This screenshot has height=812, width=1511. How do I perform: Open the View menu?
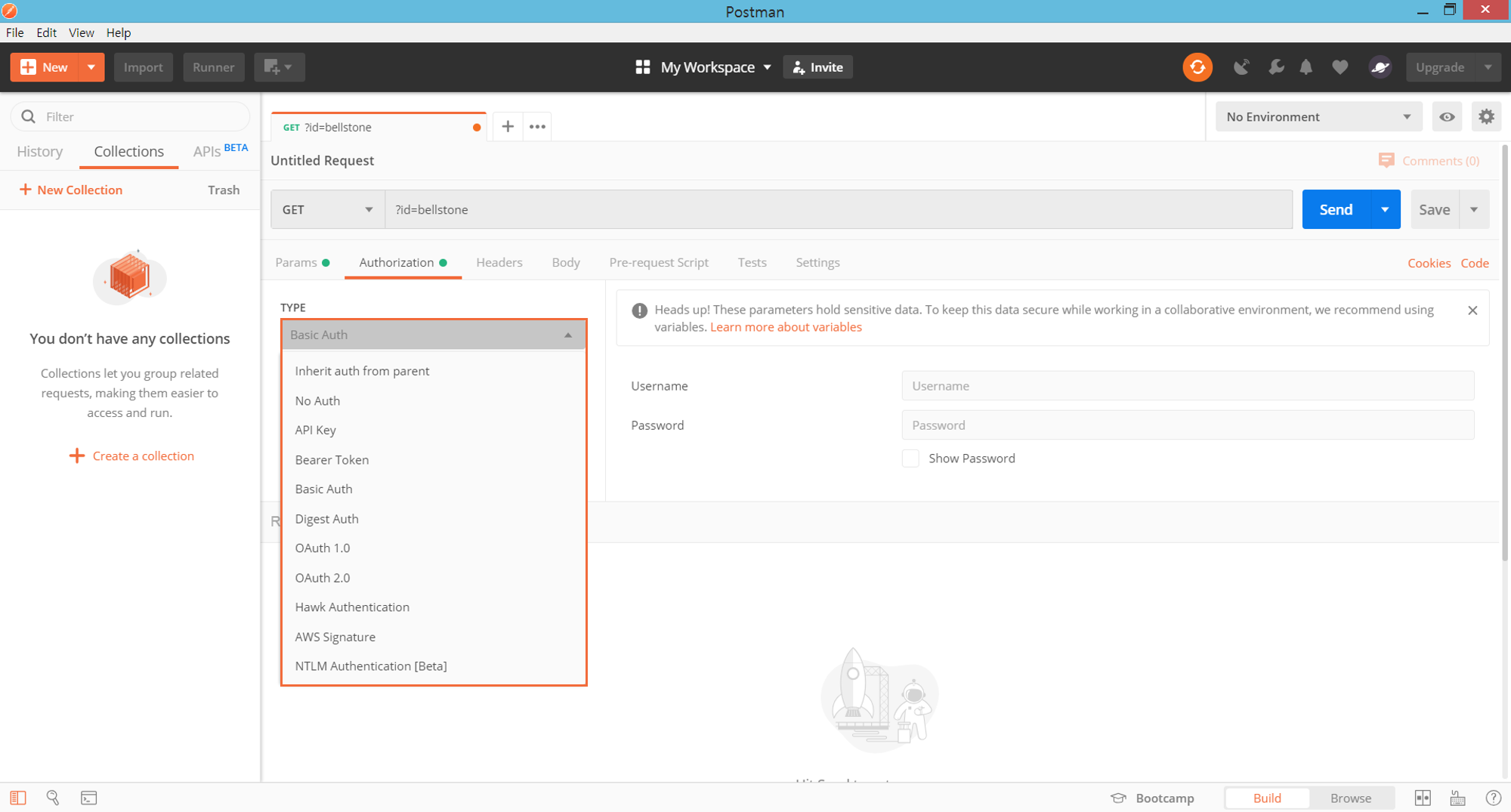click(81, 32)
